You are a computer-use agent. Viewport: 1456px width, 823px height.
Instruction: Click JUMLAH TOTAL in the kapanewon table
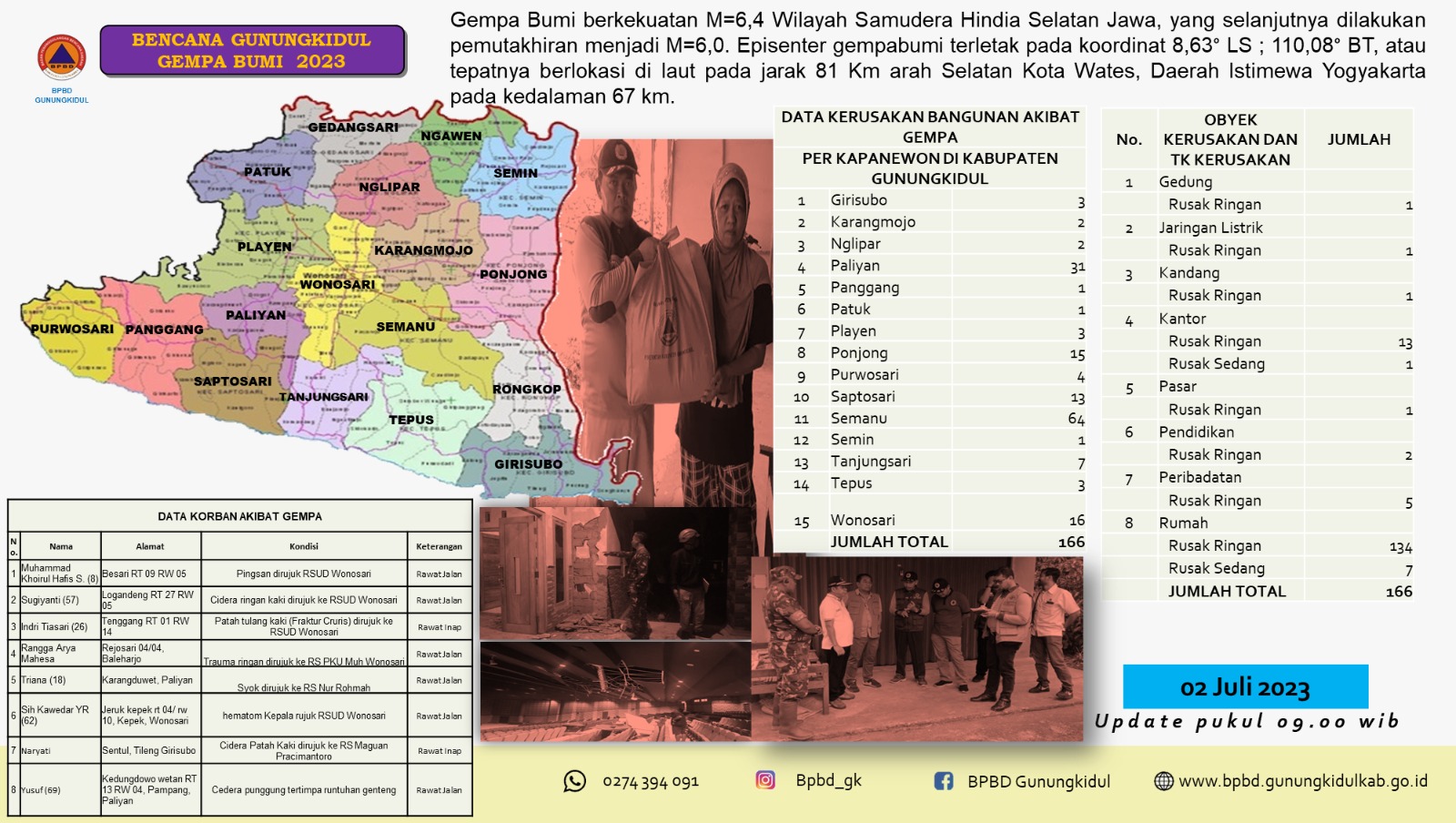click(889, 542)
